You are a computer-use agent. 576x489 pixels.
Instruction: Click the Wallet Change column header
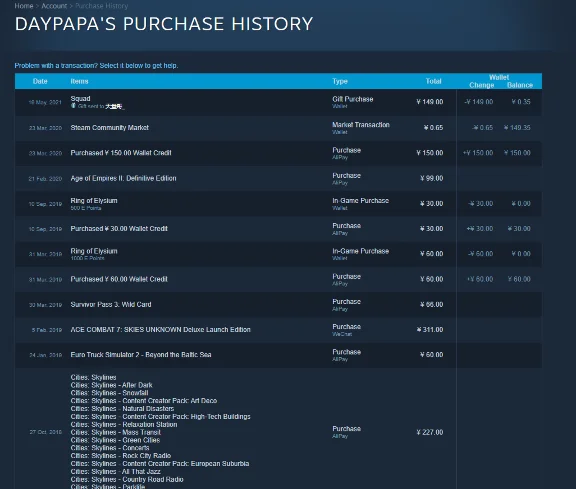pyautogui.click(x=482, y=85)
